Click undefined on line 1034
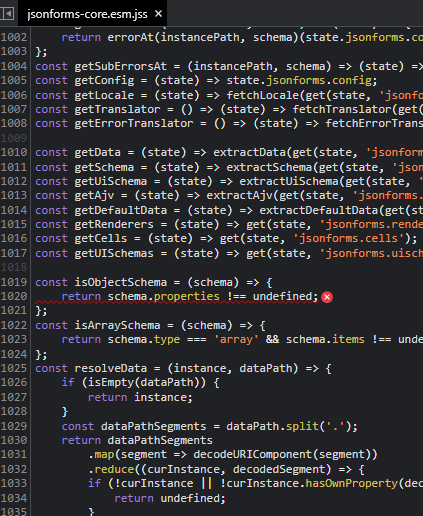Viewport: 423px width, 516px height. tap(190, 498)
